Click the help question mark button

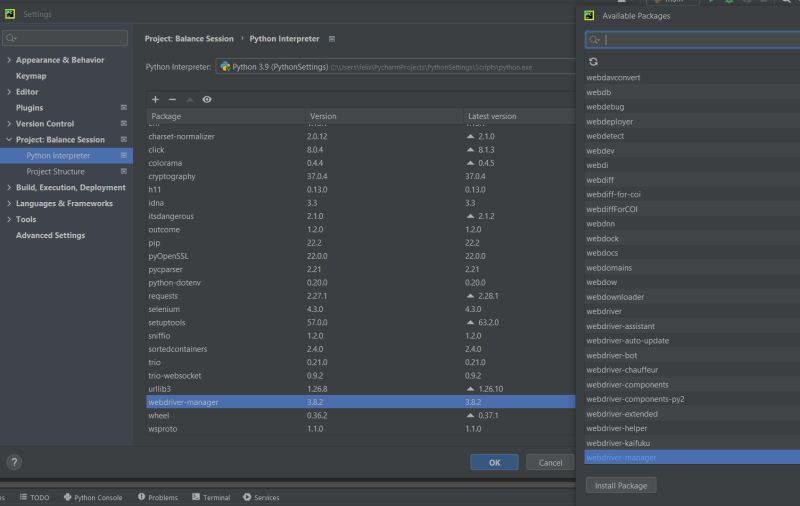pyautogui.click(x=14, y=462)
